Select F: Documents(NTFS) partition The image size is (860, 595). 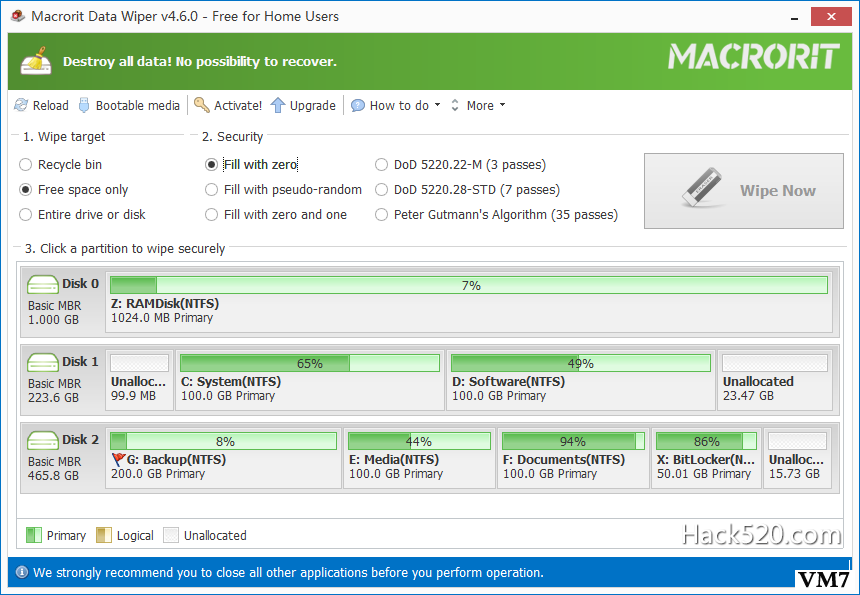click(x=573, y=458)
